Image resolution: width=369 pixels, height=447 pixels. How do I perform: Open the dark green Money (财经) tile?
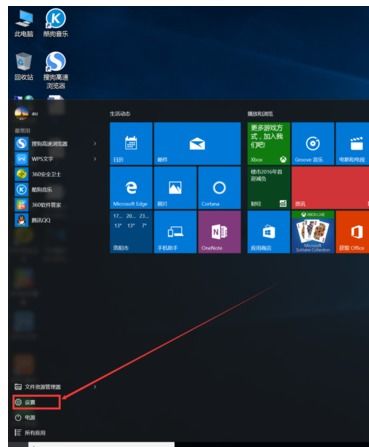[x=269, y=188]
